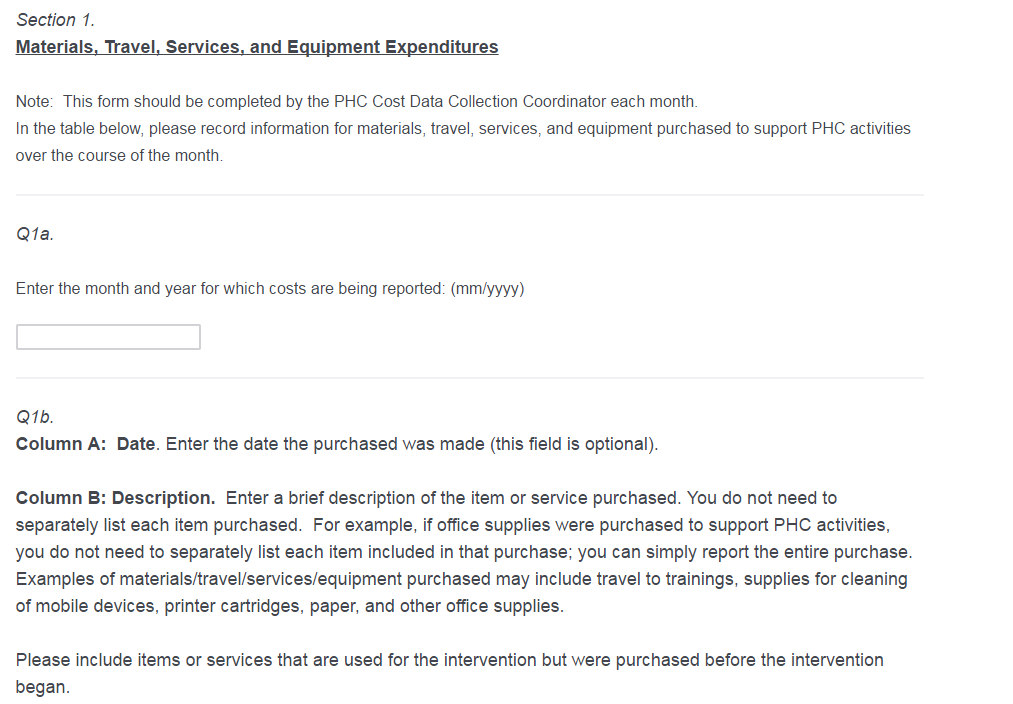Click the horizontal divider above Q1b
Image resolution: width=1013 pixels, height=704 pixels.
tap(470, 378)
